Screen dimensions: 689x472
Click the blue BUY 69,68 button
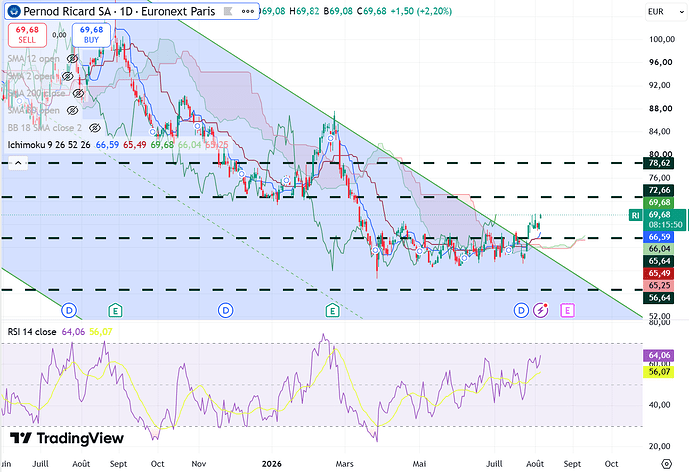point(91,35)
